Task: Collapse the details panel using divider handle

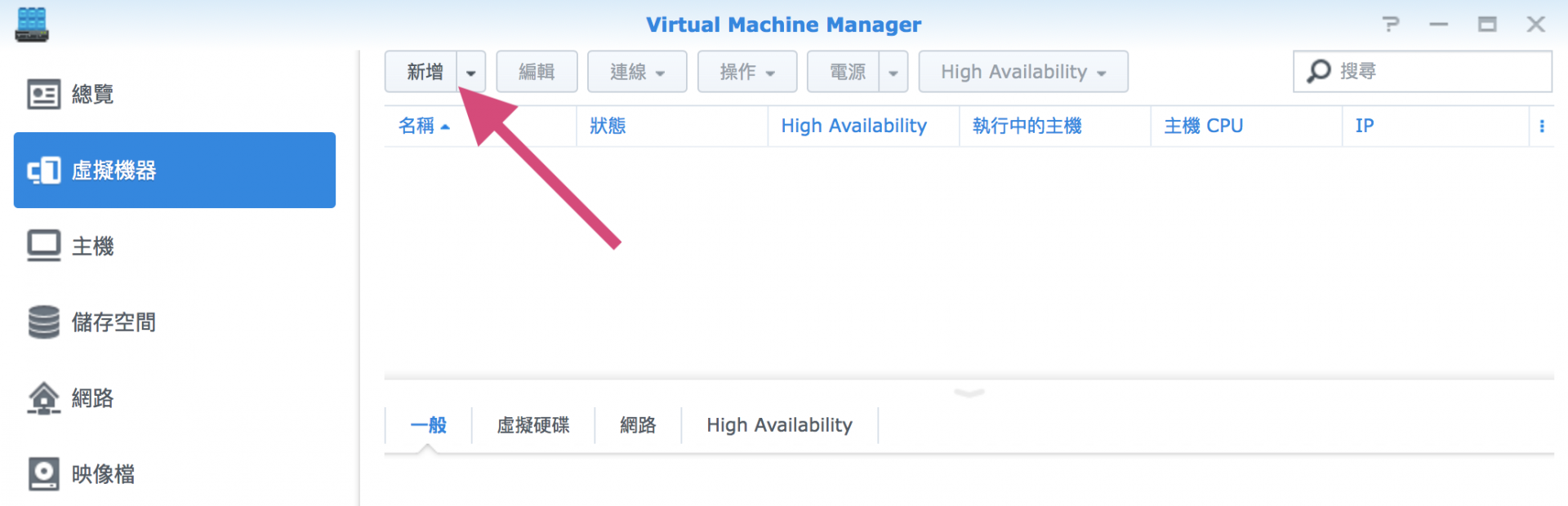Action: pos(969,393)
